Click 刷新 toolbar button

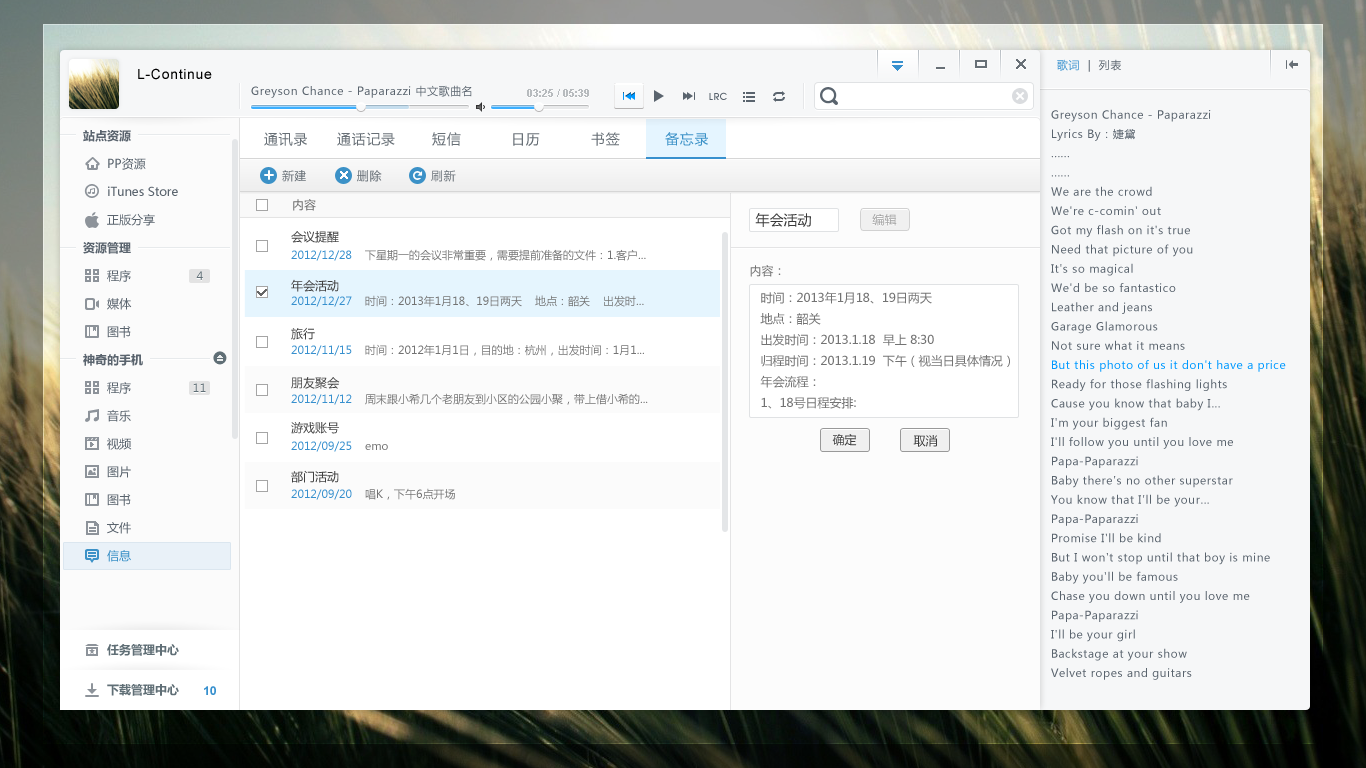[x=432, y=176]
